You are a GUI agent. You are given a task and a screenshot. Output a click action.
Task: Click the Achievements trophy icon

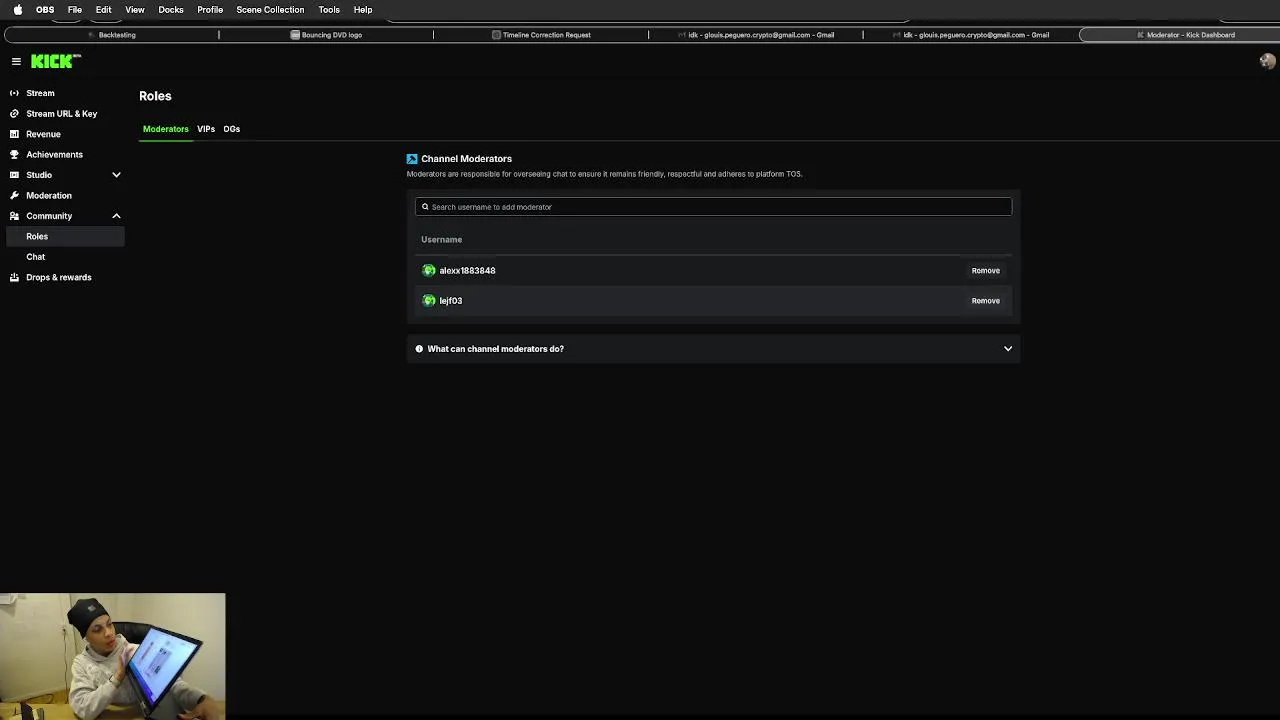point(14,155)
